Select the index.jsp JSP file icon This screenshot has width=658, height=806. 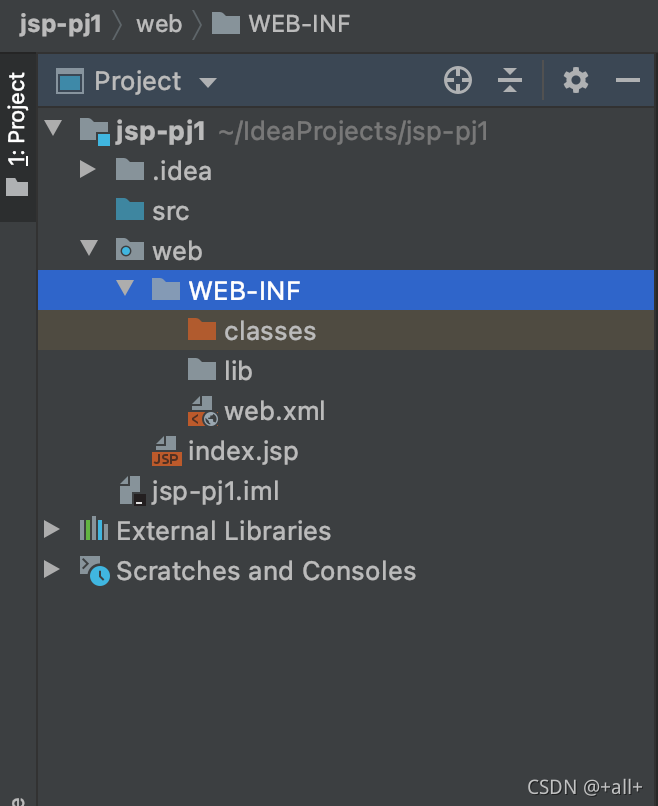tap(167, 451)
